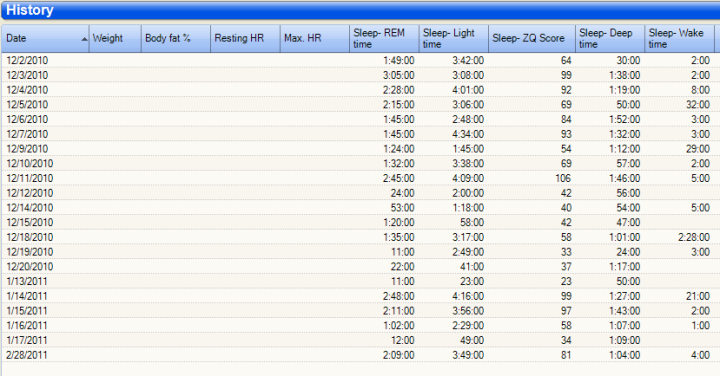720x376 pixels.
Task: Sort by Sleep- REM time column header
Action: (384, 39)
